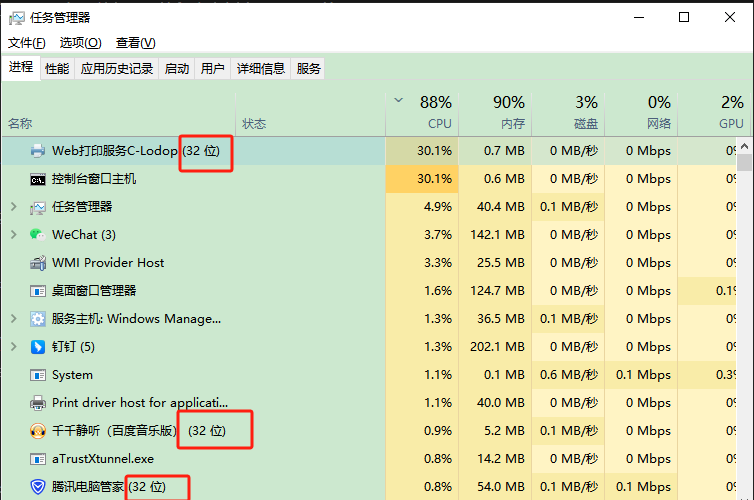Select the System process name
This screenshot has height=500, width=754.
[x=72, y=375]
